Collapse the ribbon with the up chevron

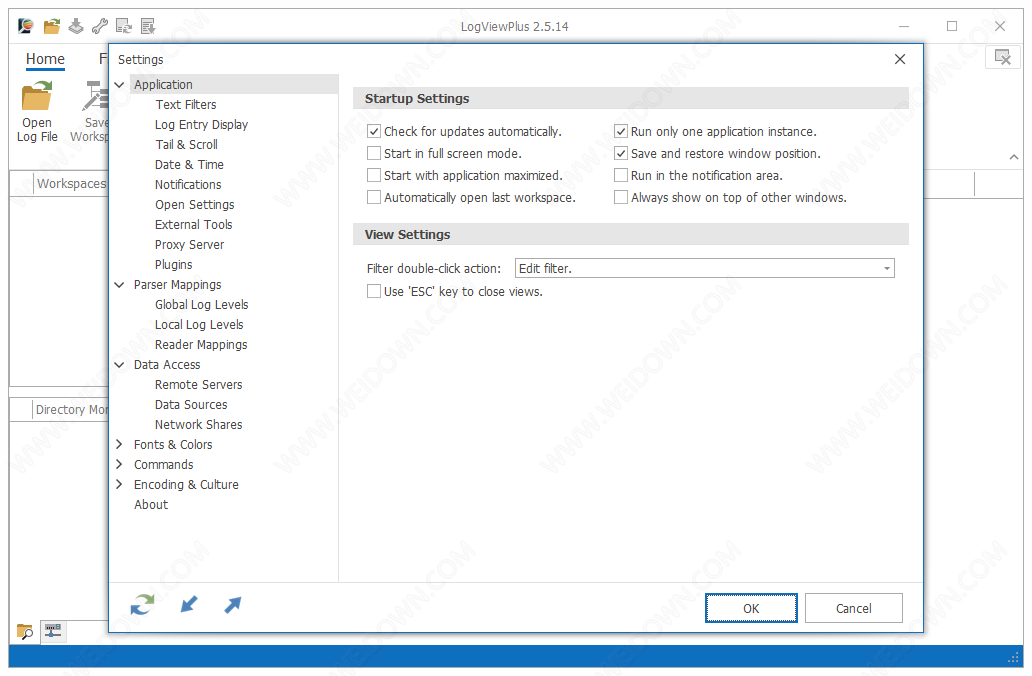[x=1014, y=157]
